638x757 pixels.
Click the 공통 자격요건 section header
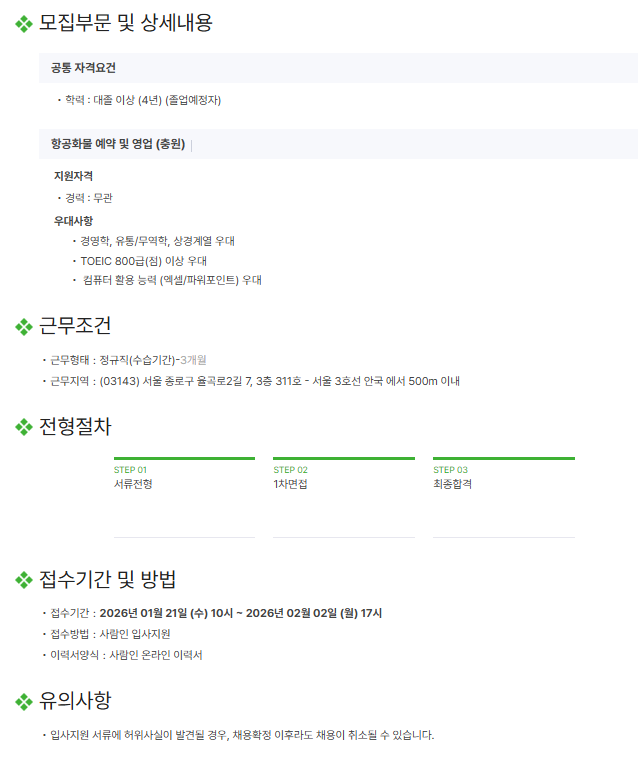click(x=84, y=68)
